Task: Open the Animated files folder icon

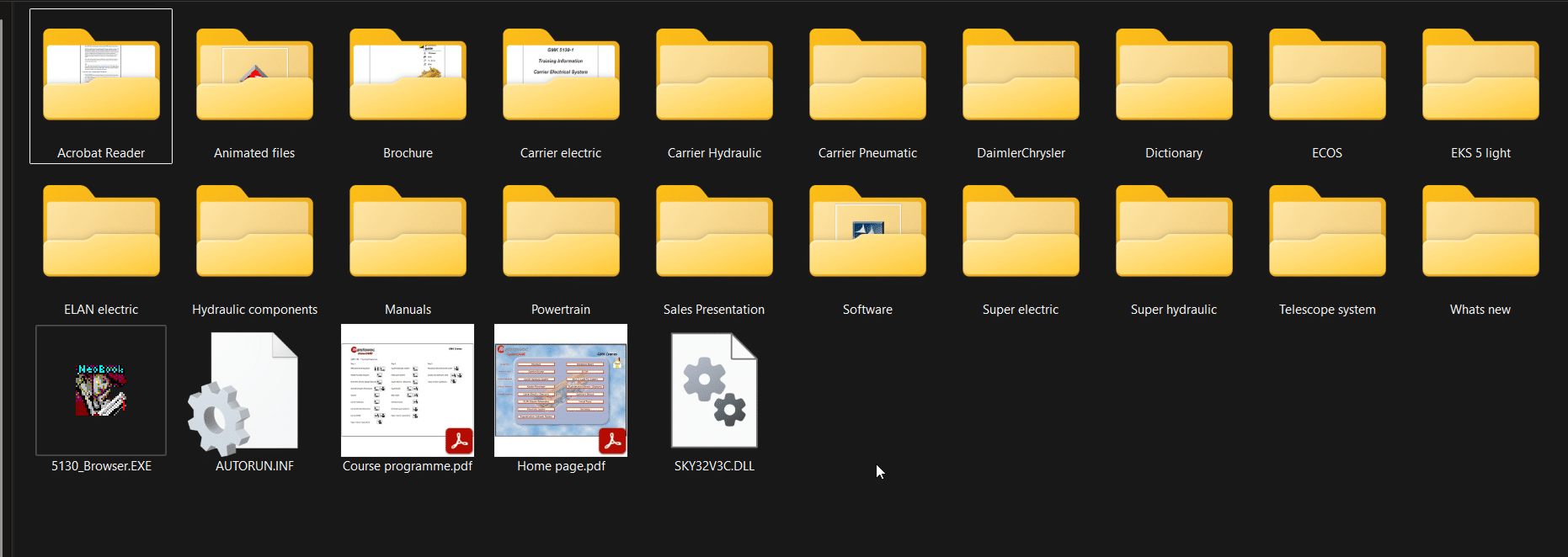Action: [x=254, y=75]
